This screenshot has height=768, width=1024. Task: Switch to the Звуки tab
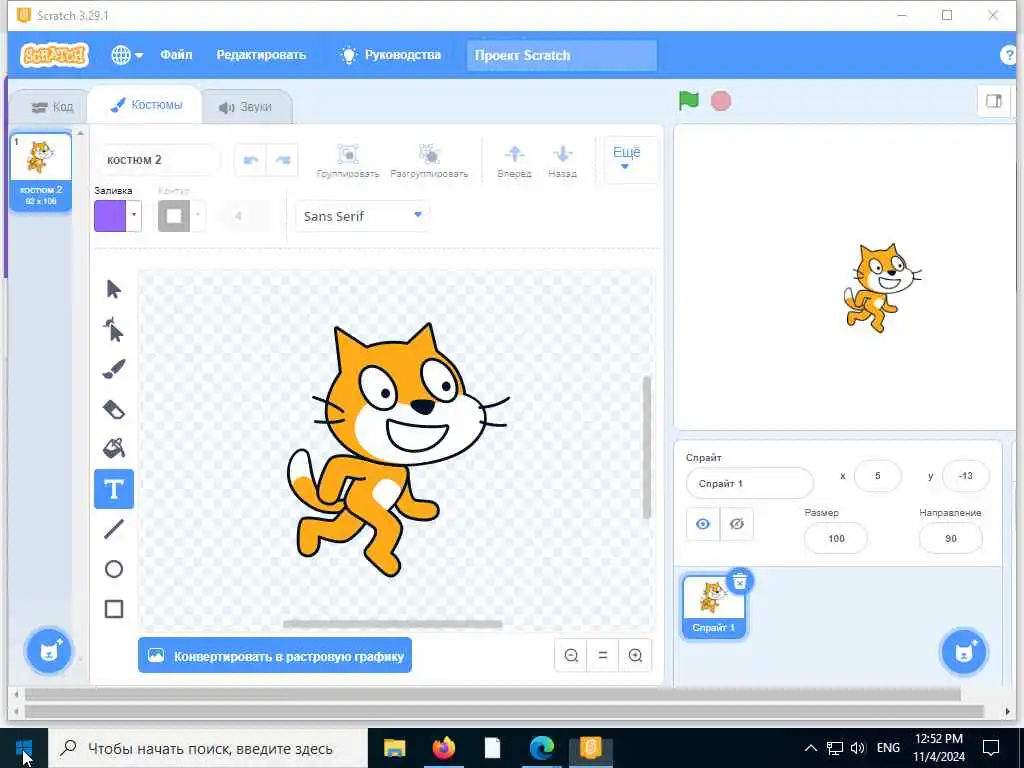(x=245, y=106)
